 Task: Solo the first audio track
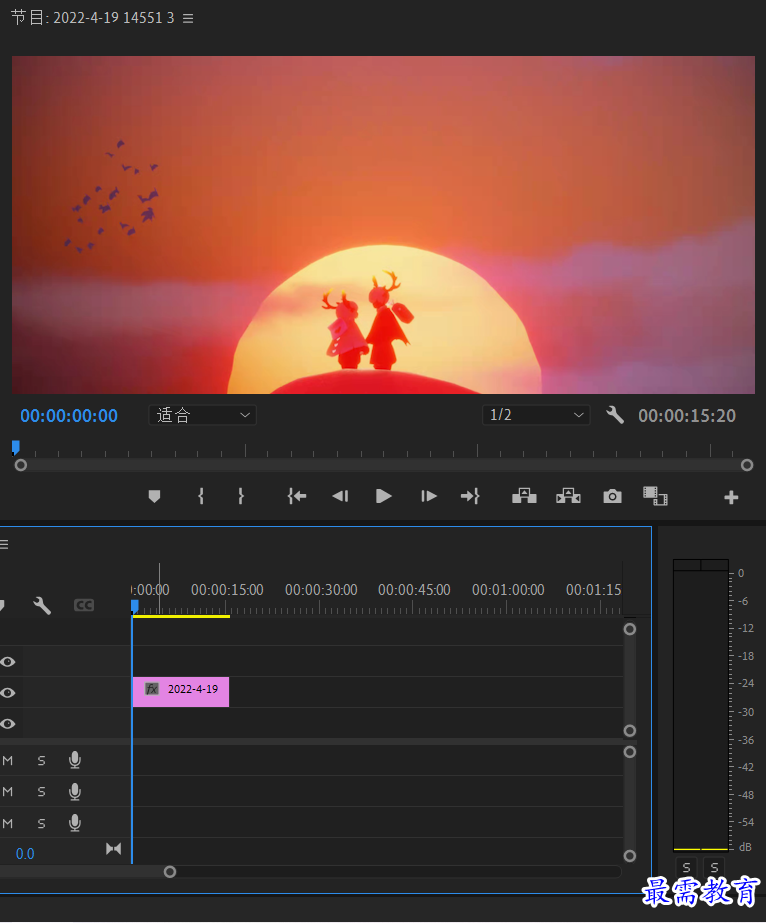click(41, 761)
